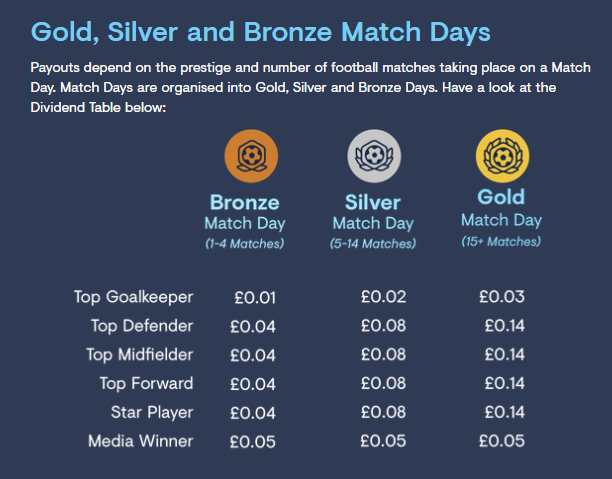Click the Gold medal badge icon
Screen dimensions: 612x479
(503, 156)
